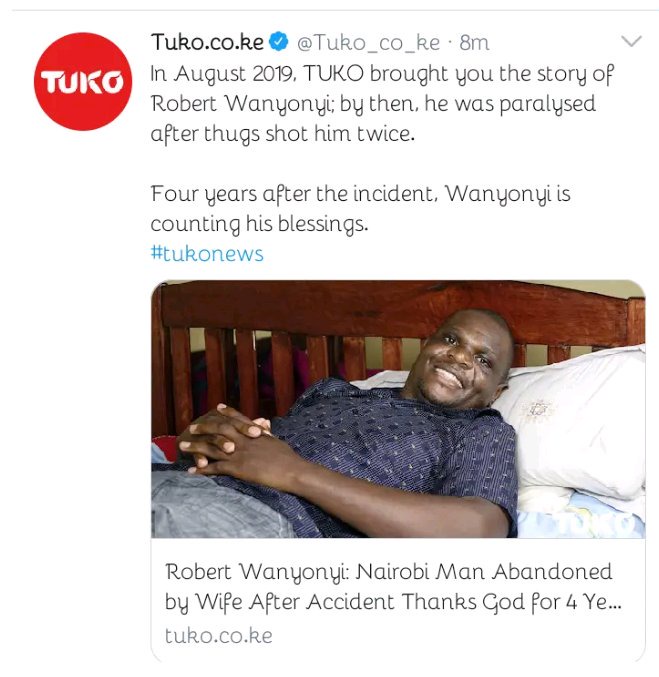The image size is (659, 677).
Task: Visit the @Tuko_co_ke handle
Action: [368, 43]
